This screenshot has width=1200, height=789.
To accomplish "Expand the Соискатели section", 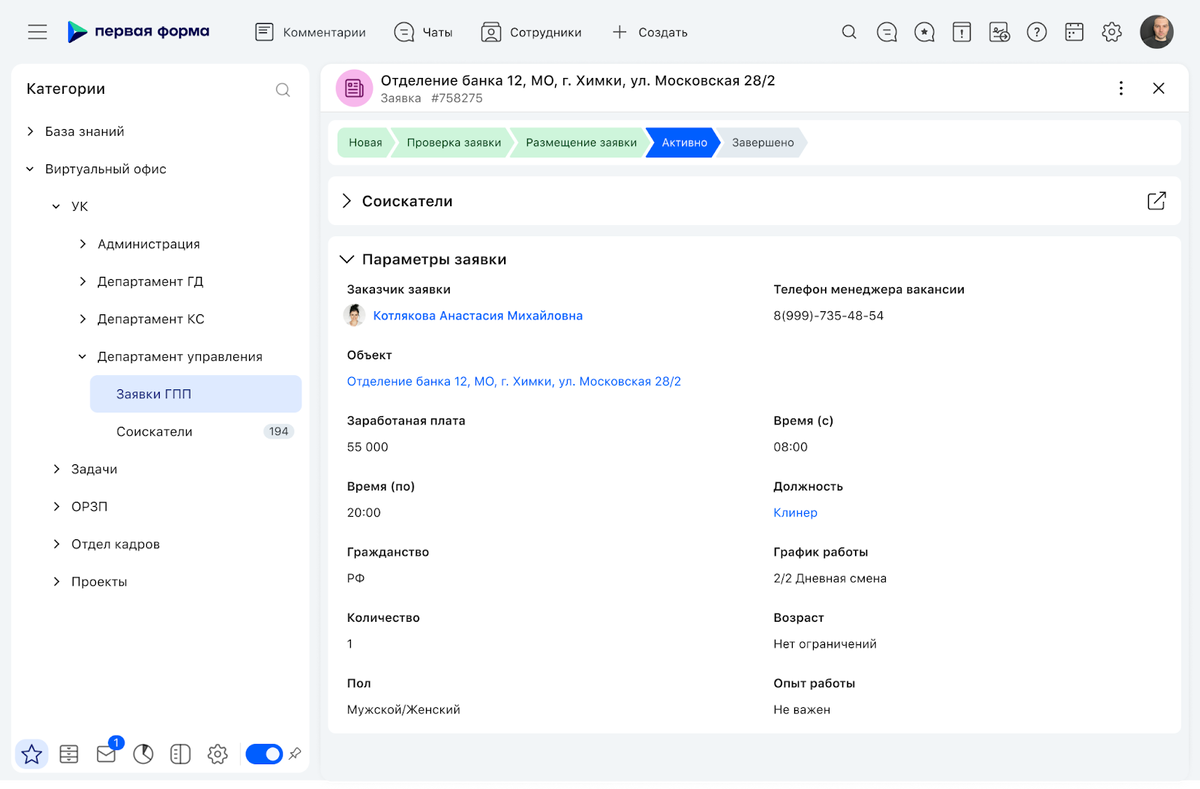I will click(x=347, y=200).
